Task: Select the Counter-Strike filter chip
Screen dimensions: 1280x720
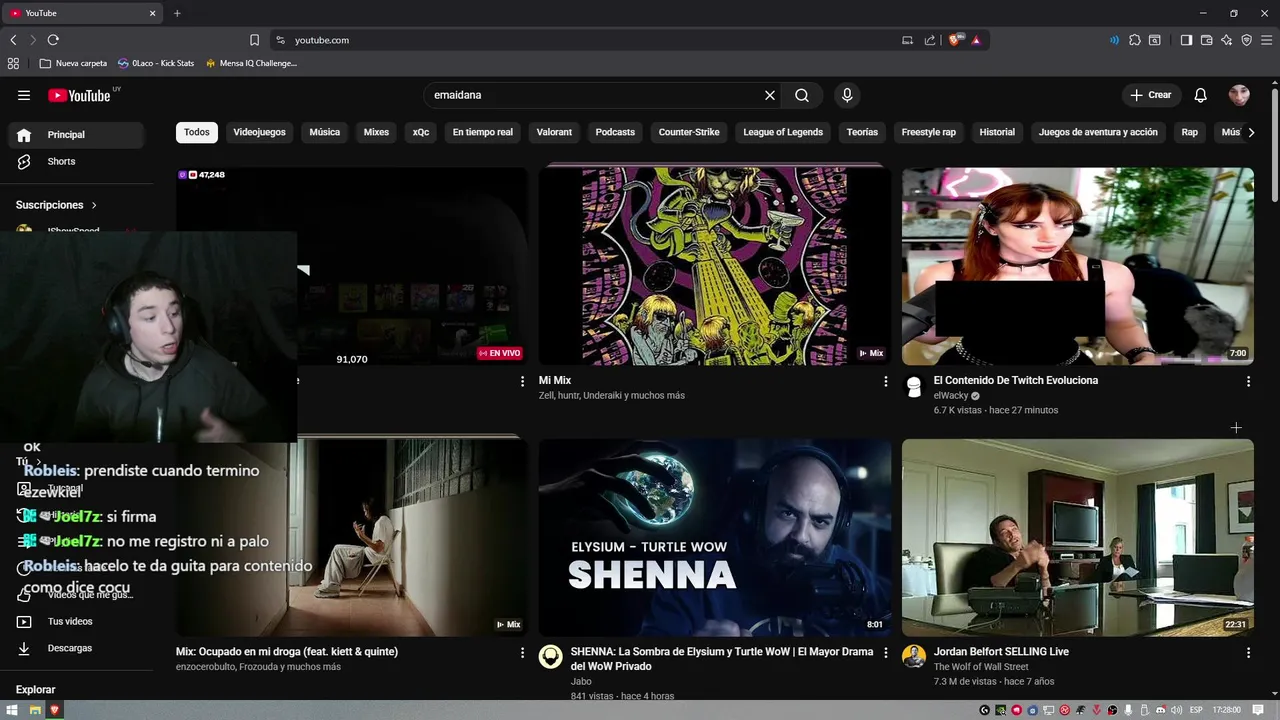Action: click(x=689, y=132)
